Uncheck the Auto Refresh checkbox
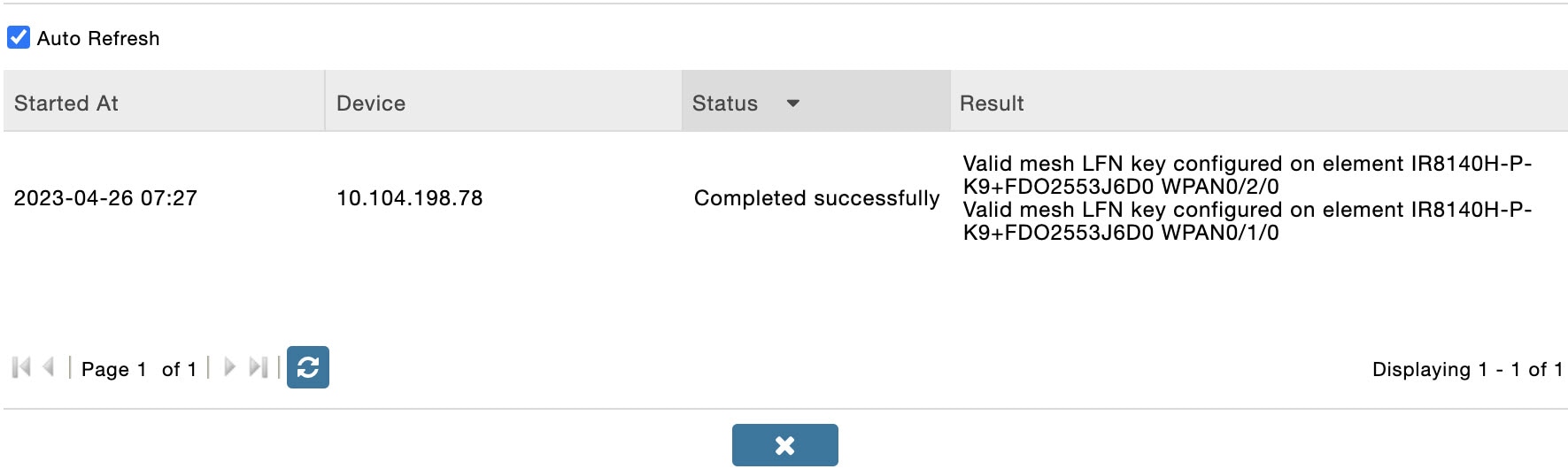Image resolution: width=1568 pixels, height=469 pixels. (19, 37)
